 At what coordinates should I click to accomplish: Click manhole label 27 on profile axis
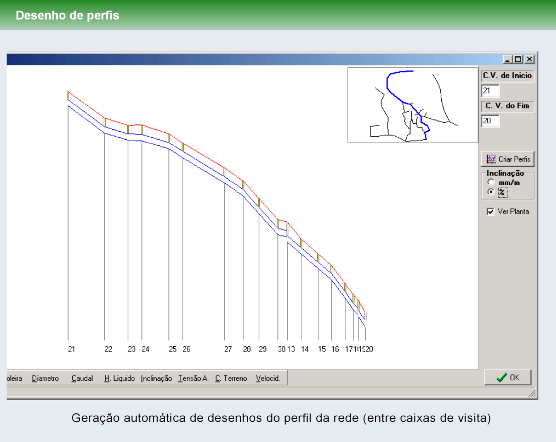click(x=228, y=349)
